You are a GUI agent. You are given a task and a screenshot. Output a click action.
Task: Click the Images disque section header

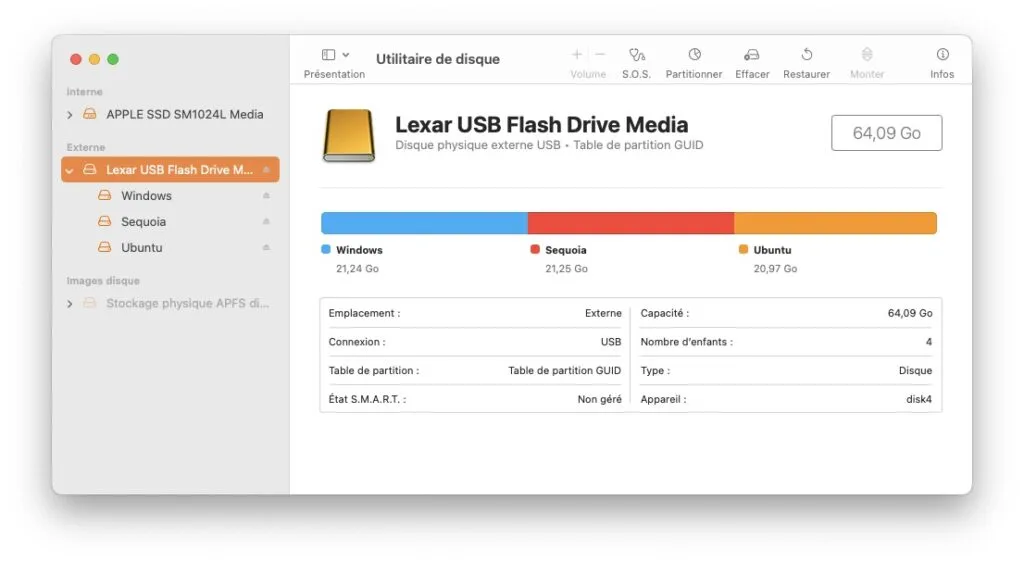(103, 281)
